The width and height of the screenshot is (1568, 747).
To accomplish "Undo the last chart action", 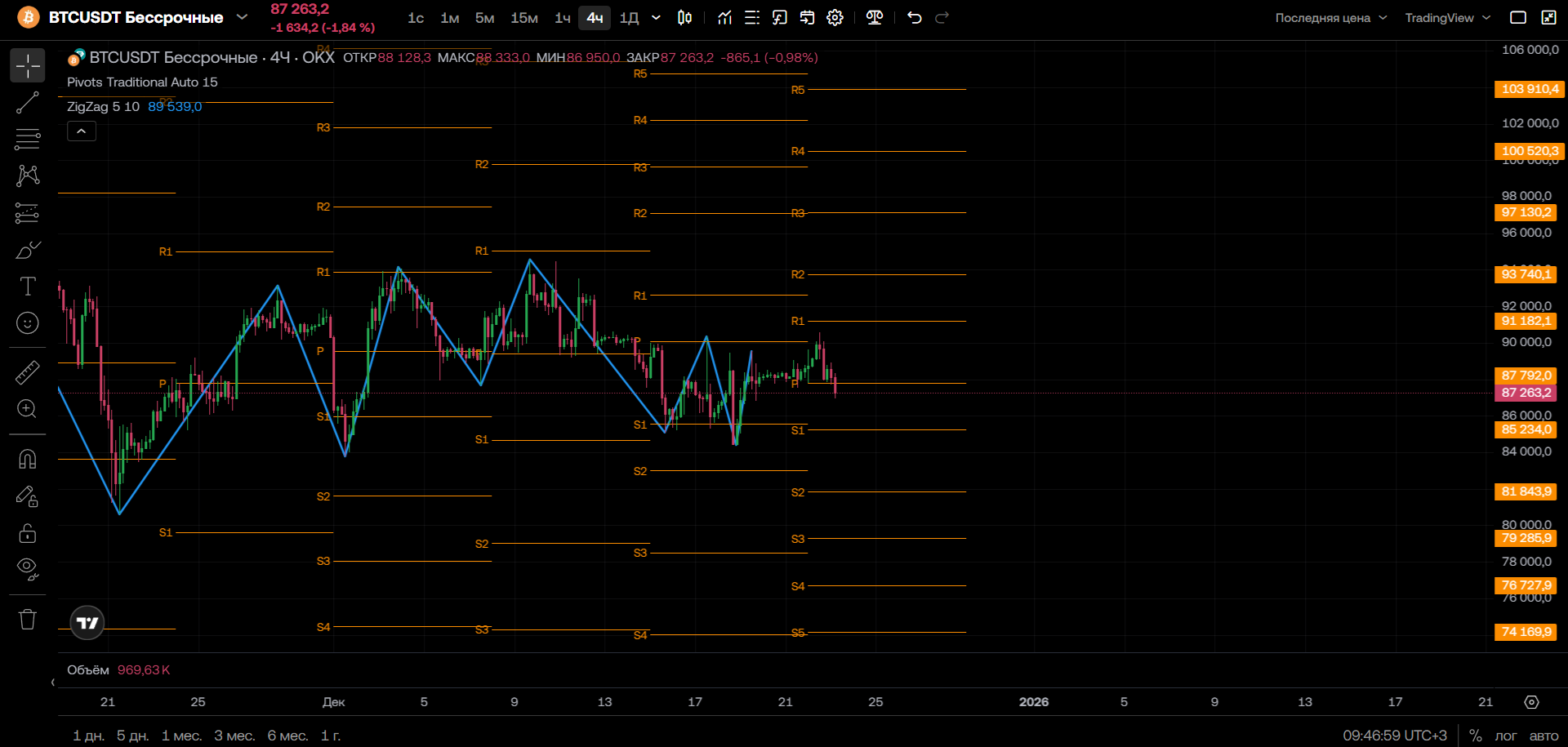I will 915,18.
